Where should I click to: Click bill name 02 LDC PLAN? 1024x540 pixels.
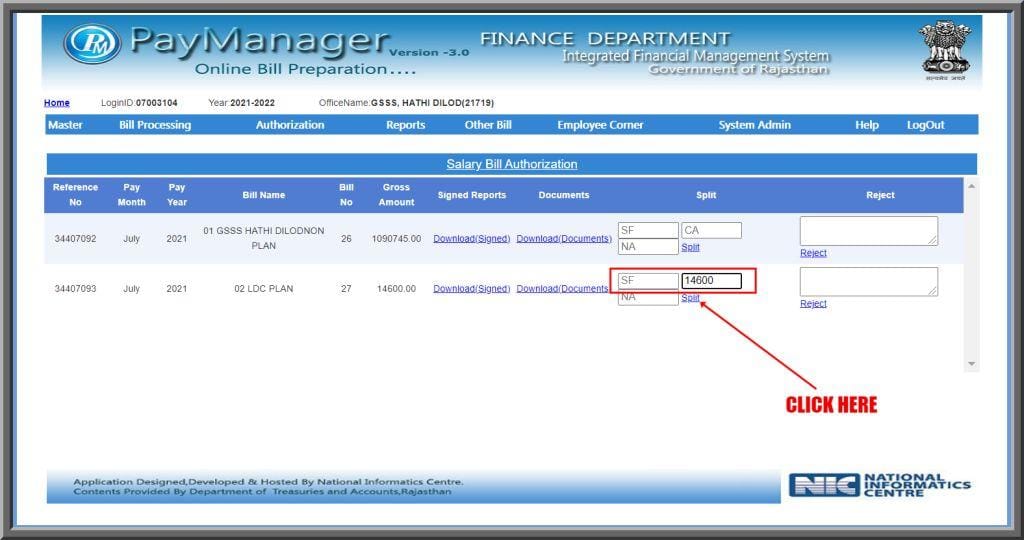point(264,289)
